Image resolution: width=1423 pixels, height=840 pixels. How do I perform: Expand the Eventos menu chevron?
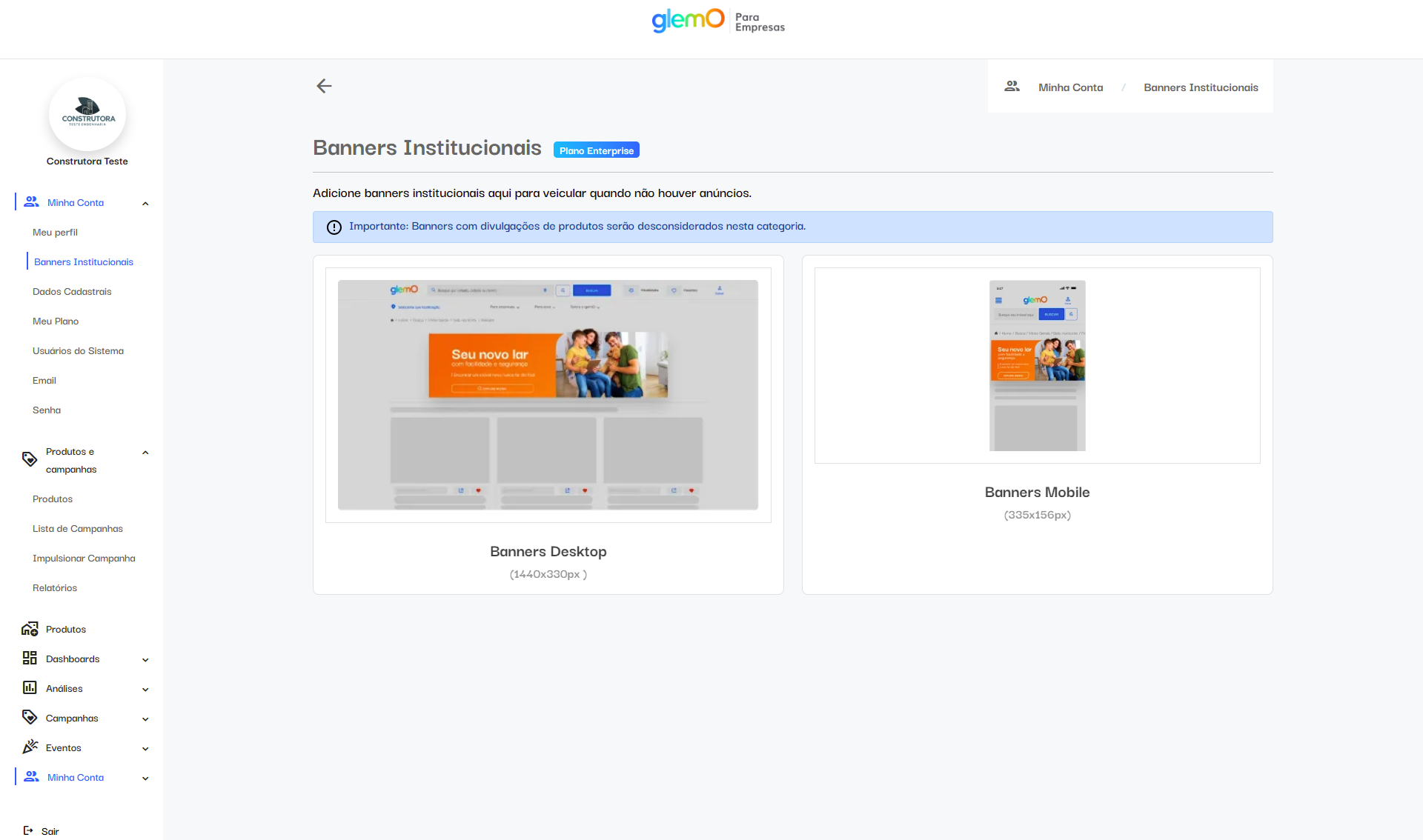pos(145,749)
